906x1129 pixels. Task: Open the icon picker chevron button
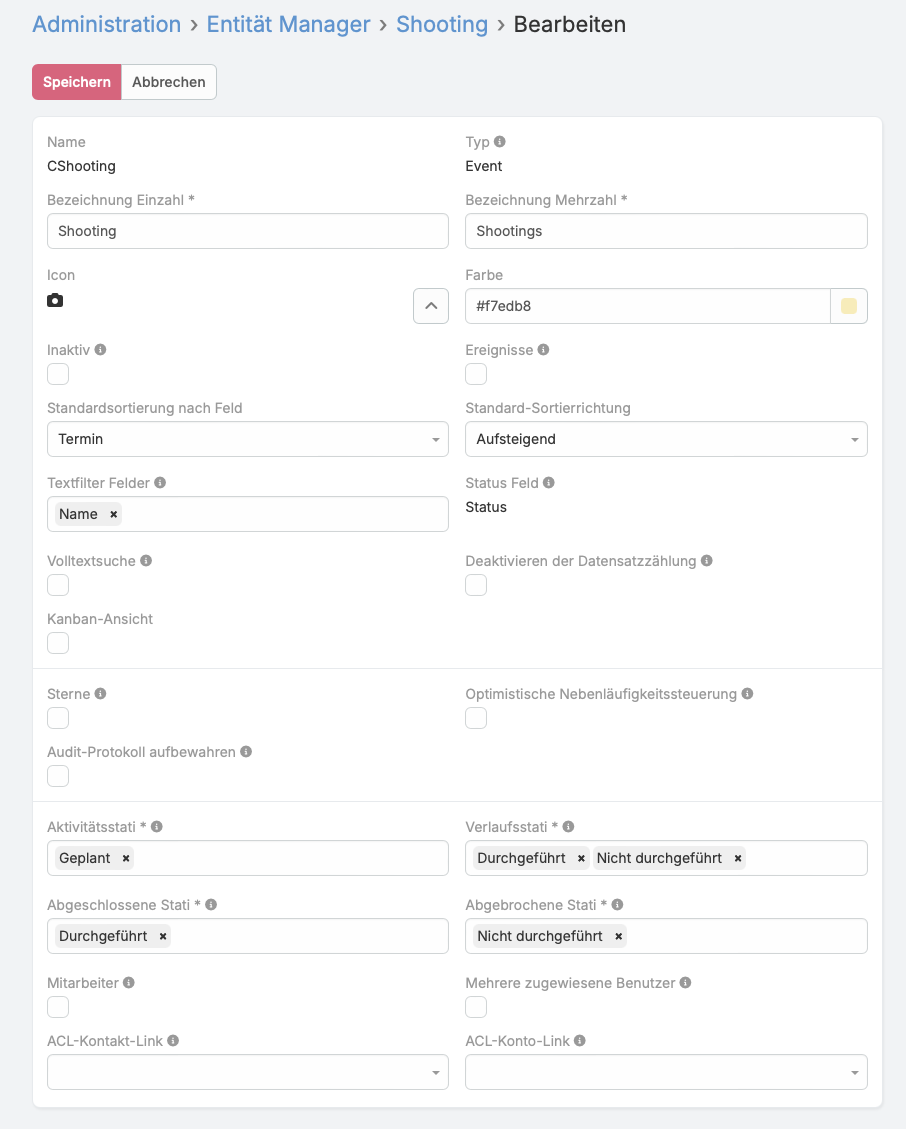click(x=431, y=306)
